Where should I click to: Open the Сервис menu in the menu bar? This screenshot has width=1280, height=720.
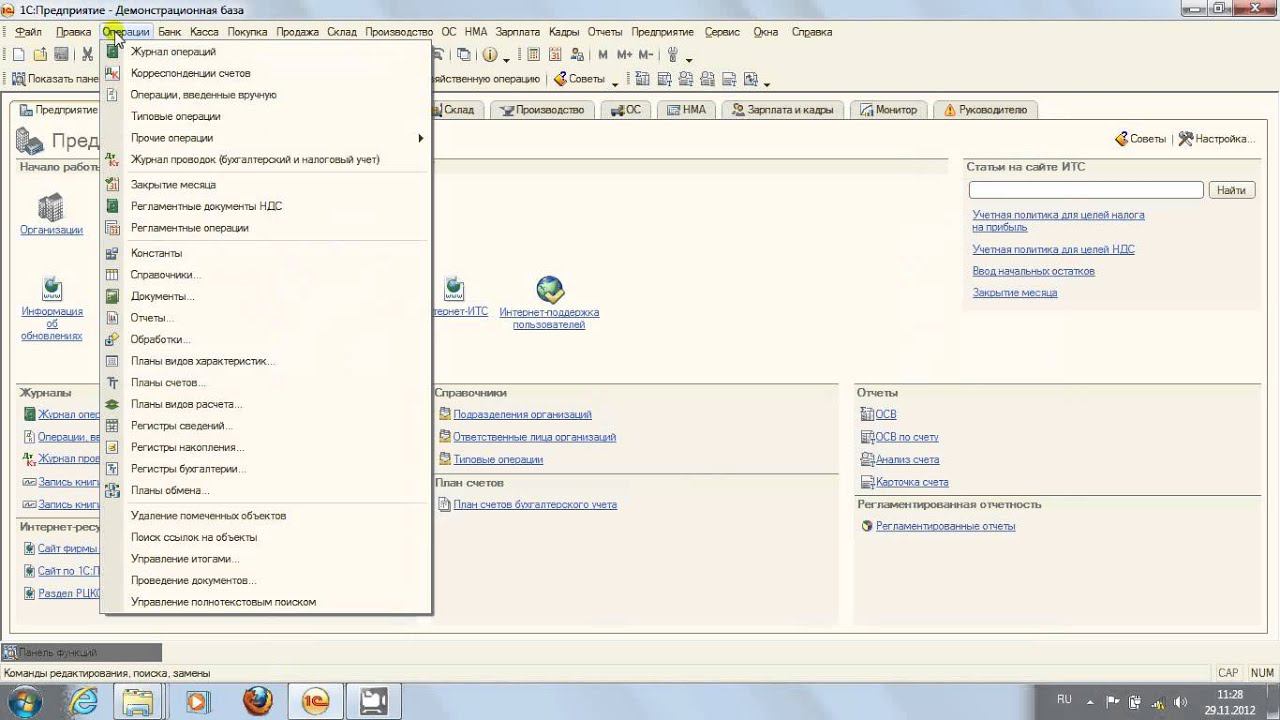(x=722, y=32)
